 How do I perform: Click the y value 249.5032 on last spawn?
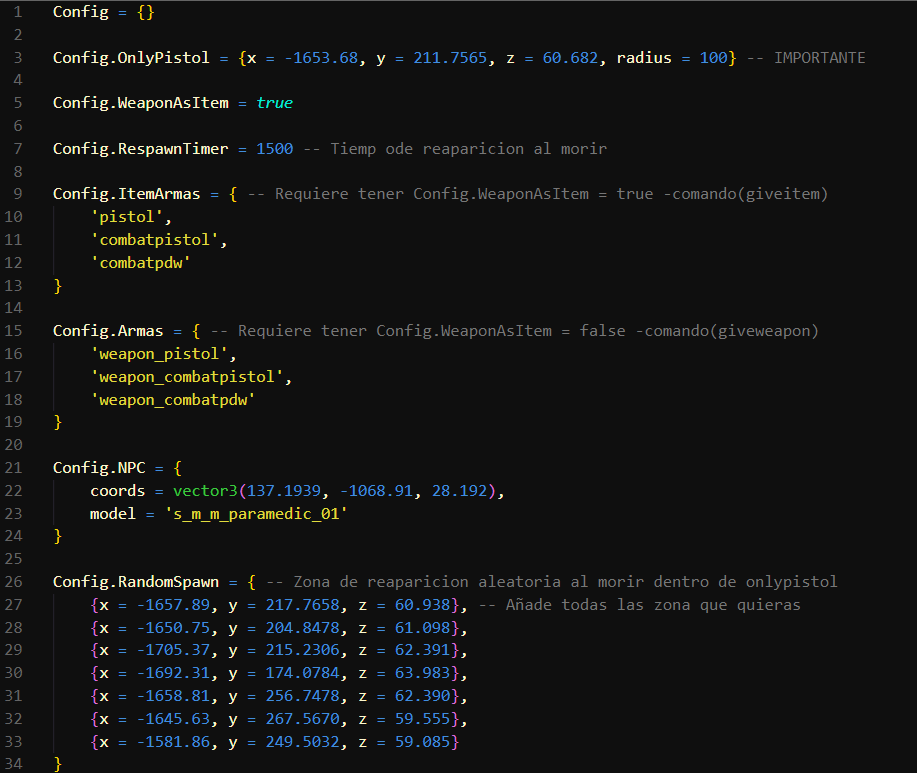point(302,742)
